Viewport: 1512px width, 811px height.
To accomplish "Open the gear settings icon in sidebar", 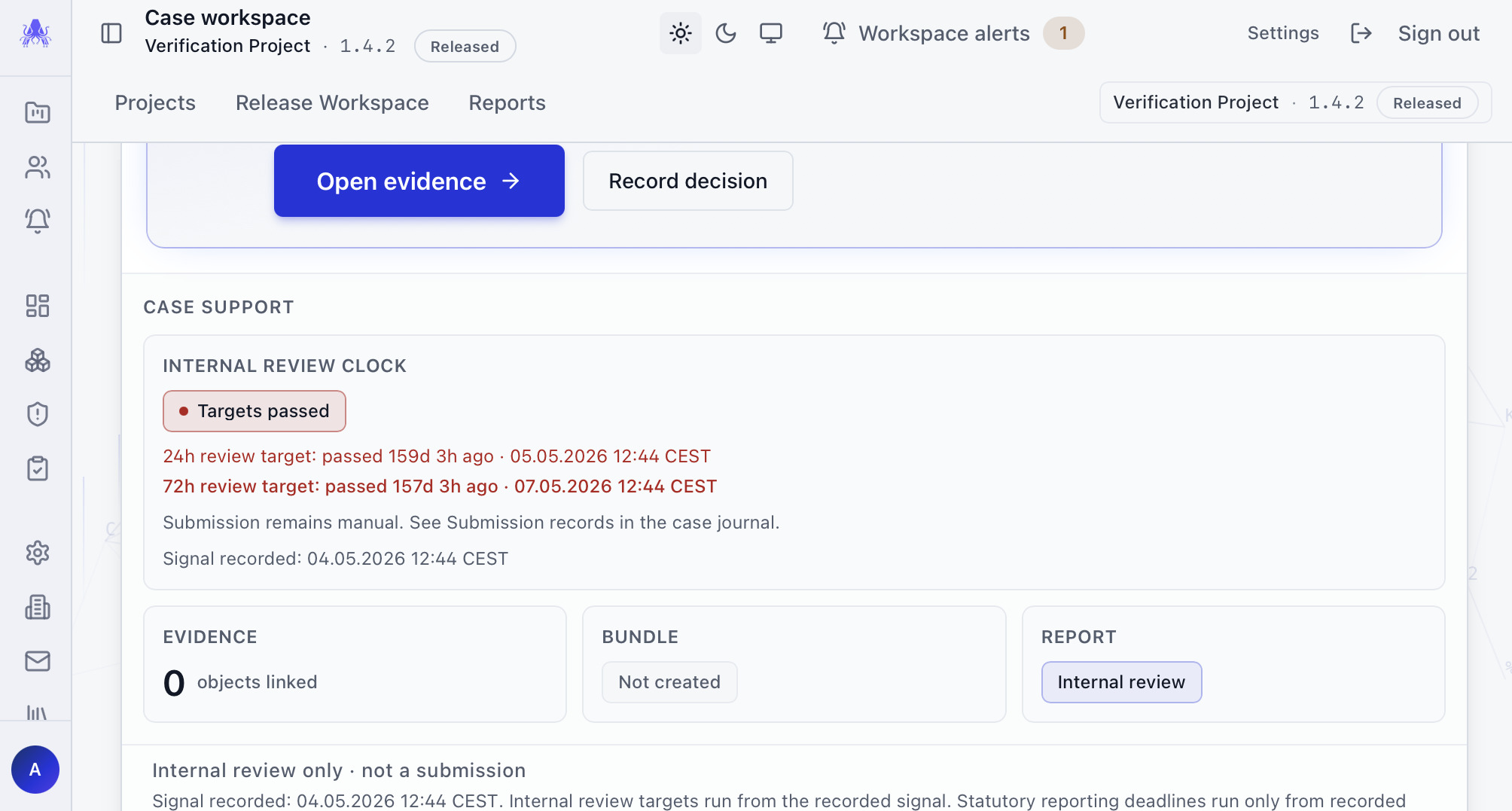I will [37, 553].
